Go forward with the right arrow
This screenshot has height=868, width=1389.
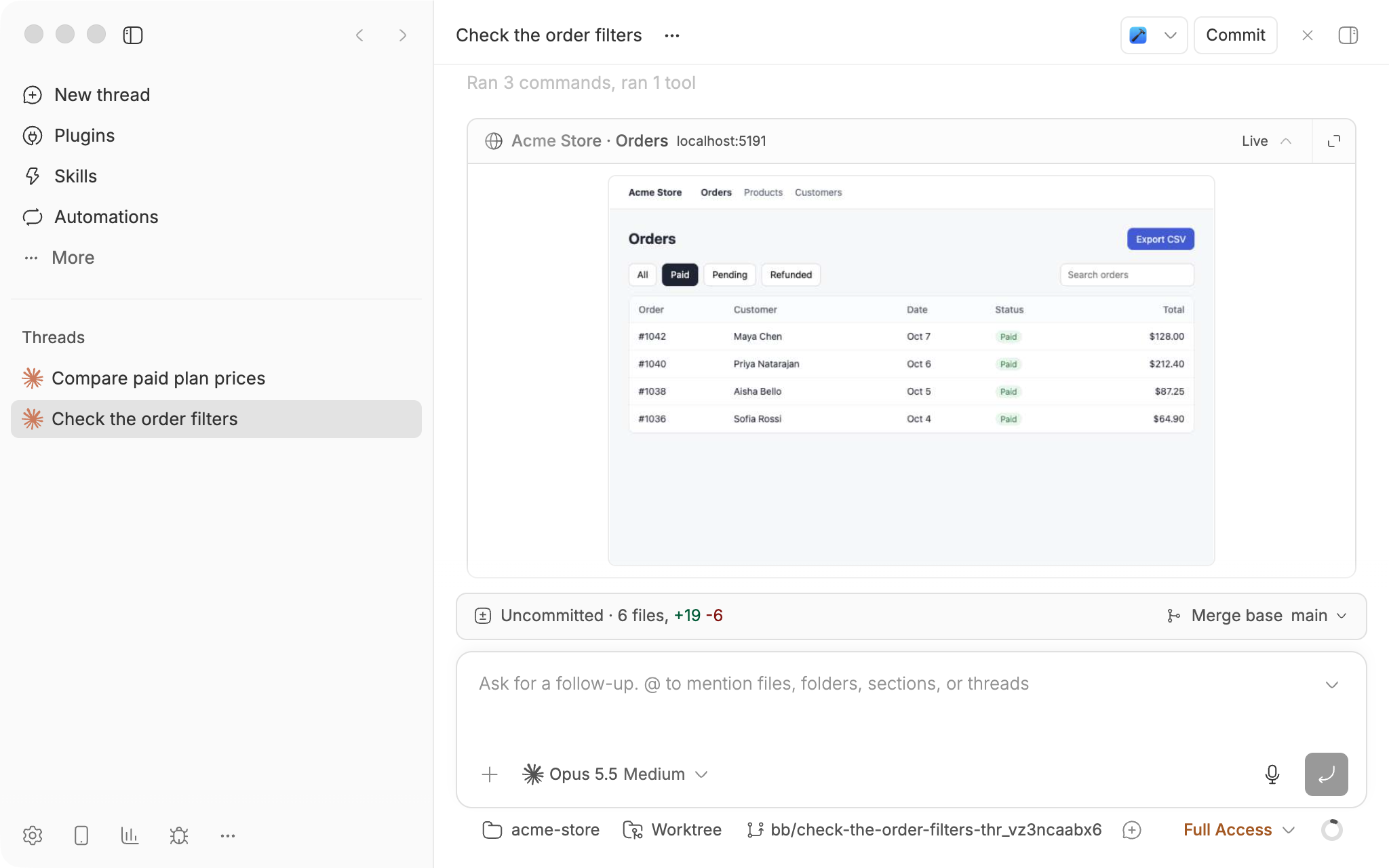coord(403,35)
